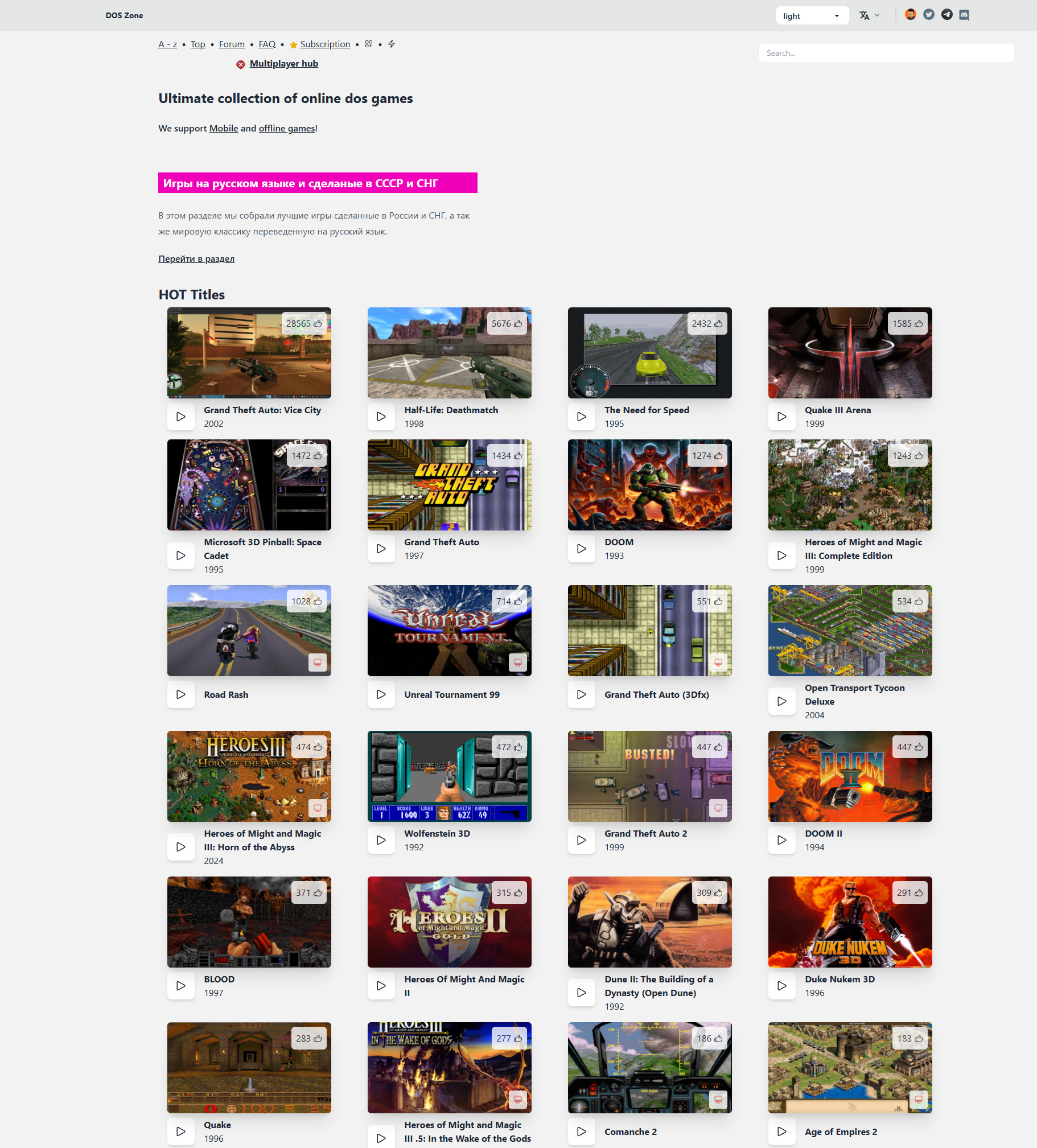This screenshot has height=1148, width=1037.
Task: Follow the offline games link
Action: point(287,129)
